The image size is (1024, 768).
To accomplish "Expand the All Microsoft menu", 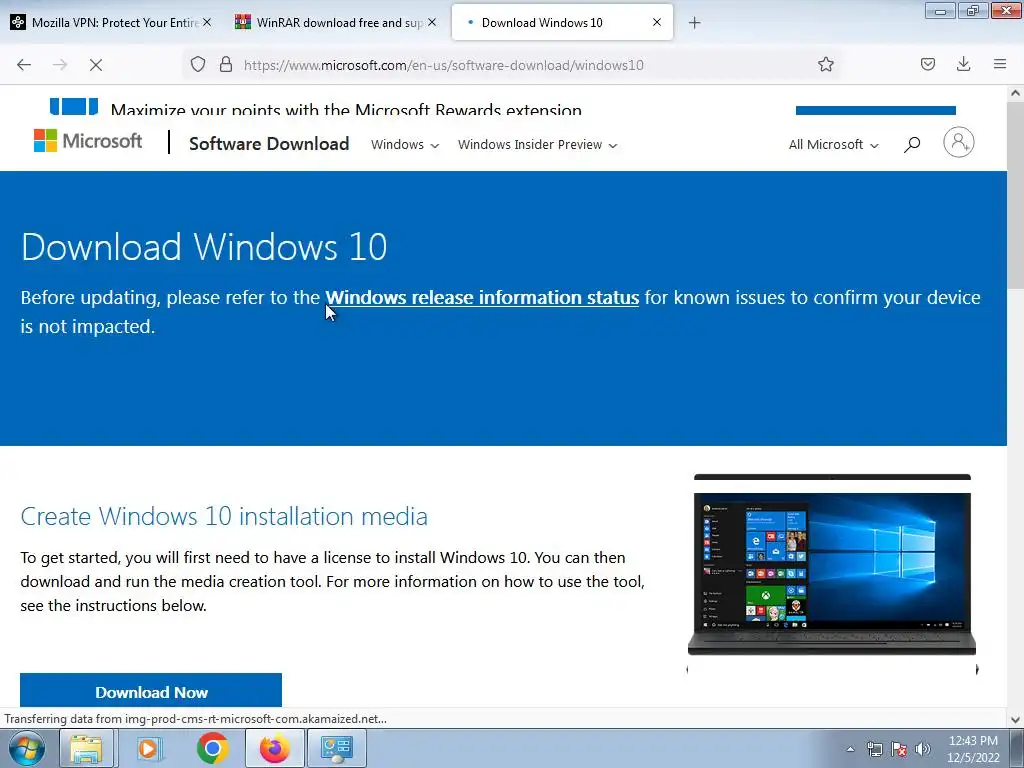I will click(x=833, y=144).
